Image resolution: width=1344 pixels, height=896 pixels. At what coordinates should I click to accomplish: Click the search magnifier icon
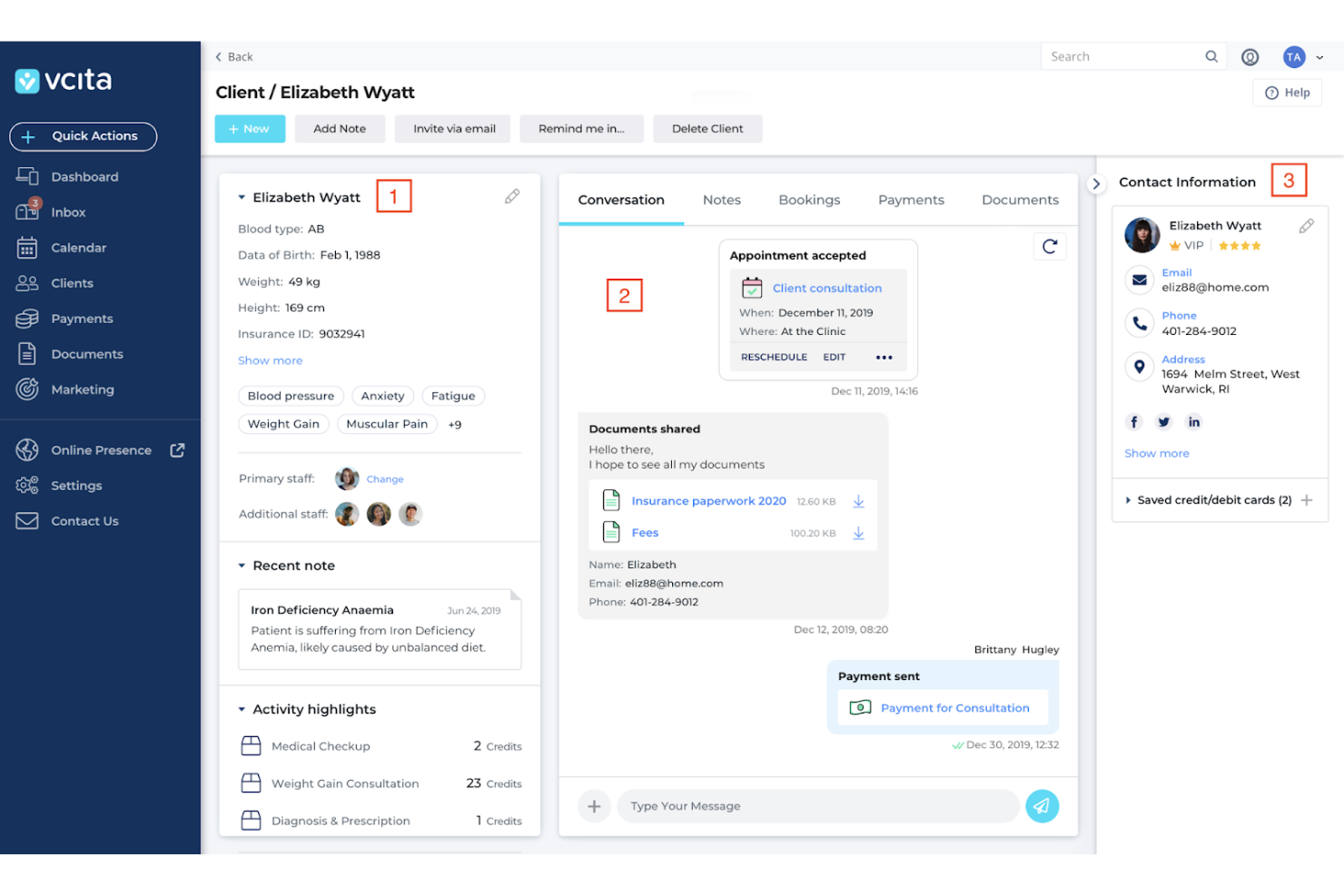click(1211, 55)
